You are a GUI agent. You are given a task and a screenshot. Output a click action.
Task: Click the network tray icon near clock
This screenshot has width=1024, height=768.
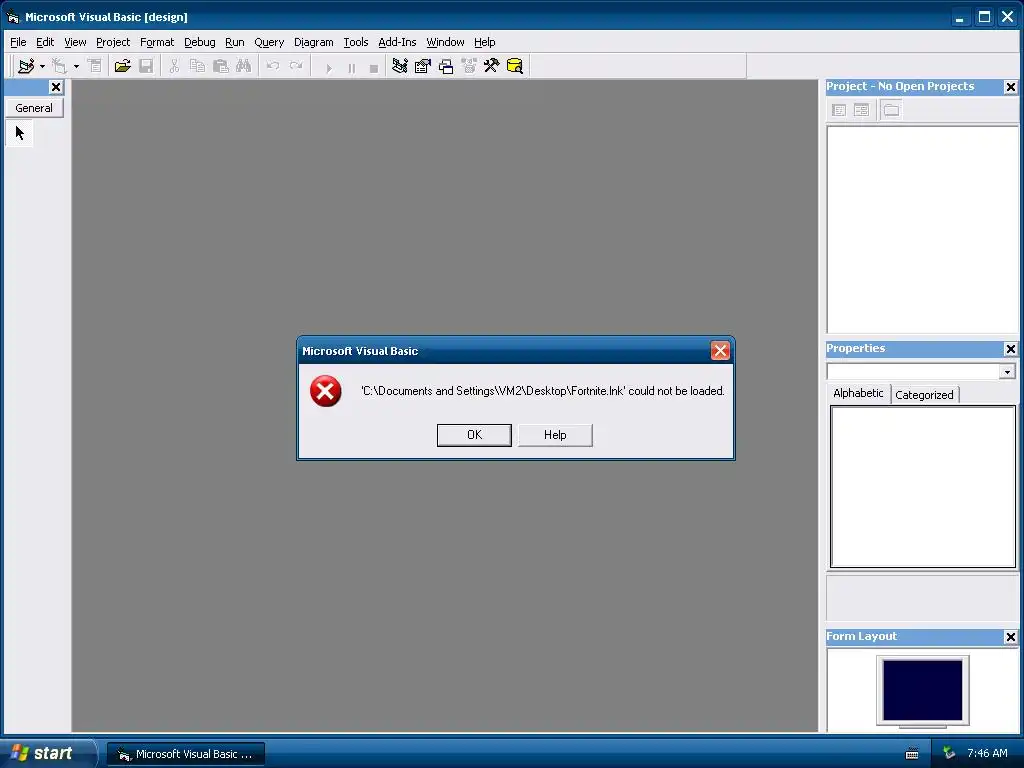point(949,754)
